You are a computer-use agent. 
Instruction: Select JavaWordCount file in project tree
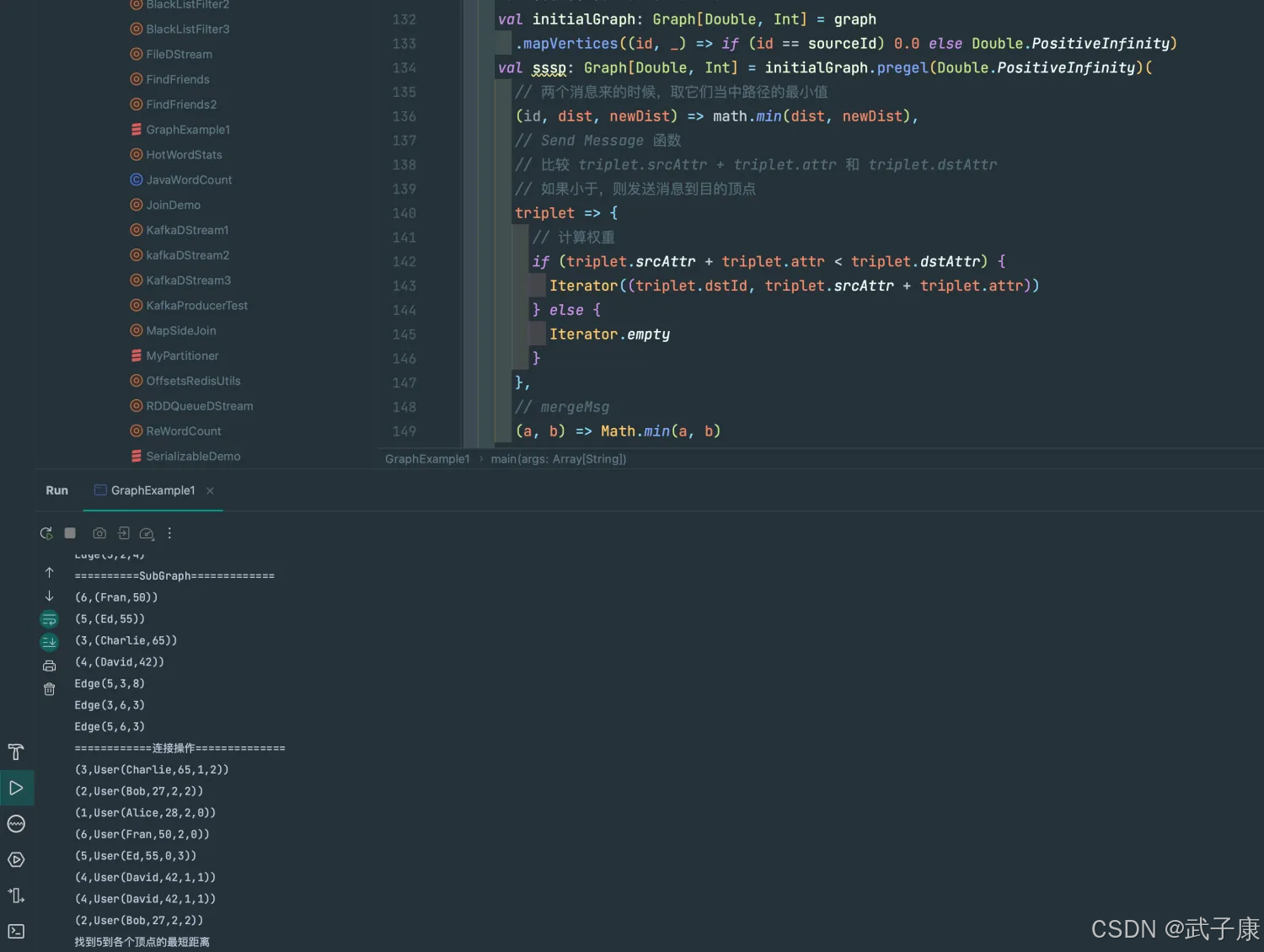(x=189, y=180)
